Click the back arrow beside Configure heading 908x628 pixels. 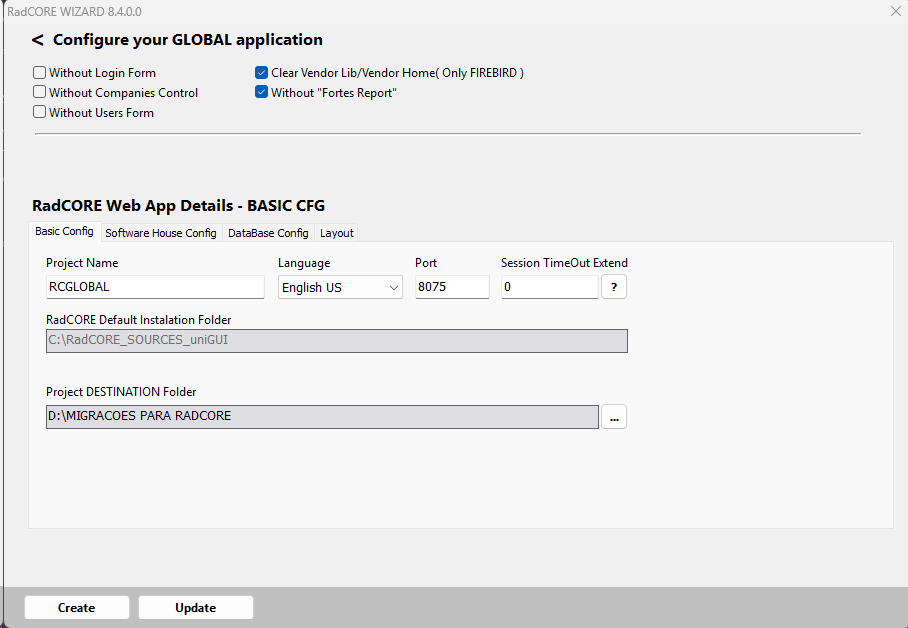tap(38, 41)
